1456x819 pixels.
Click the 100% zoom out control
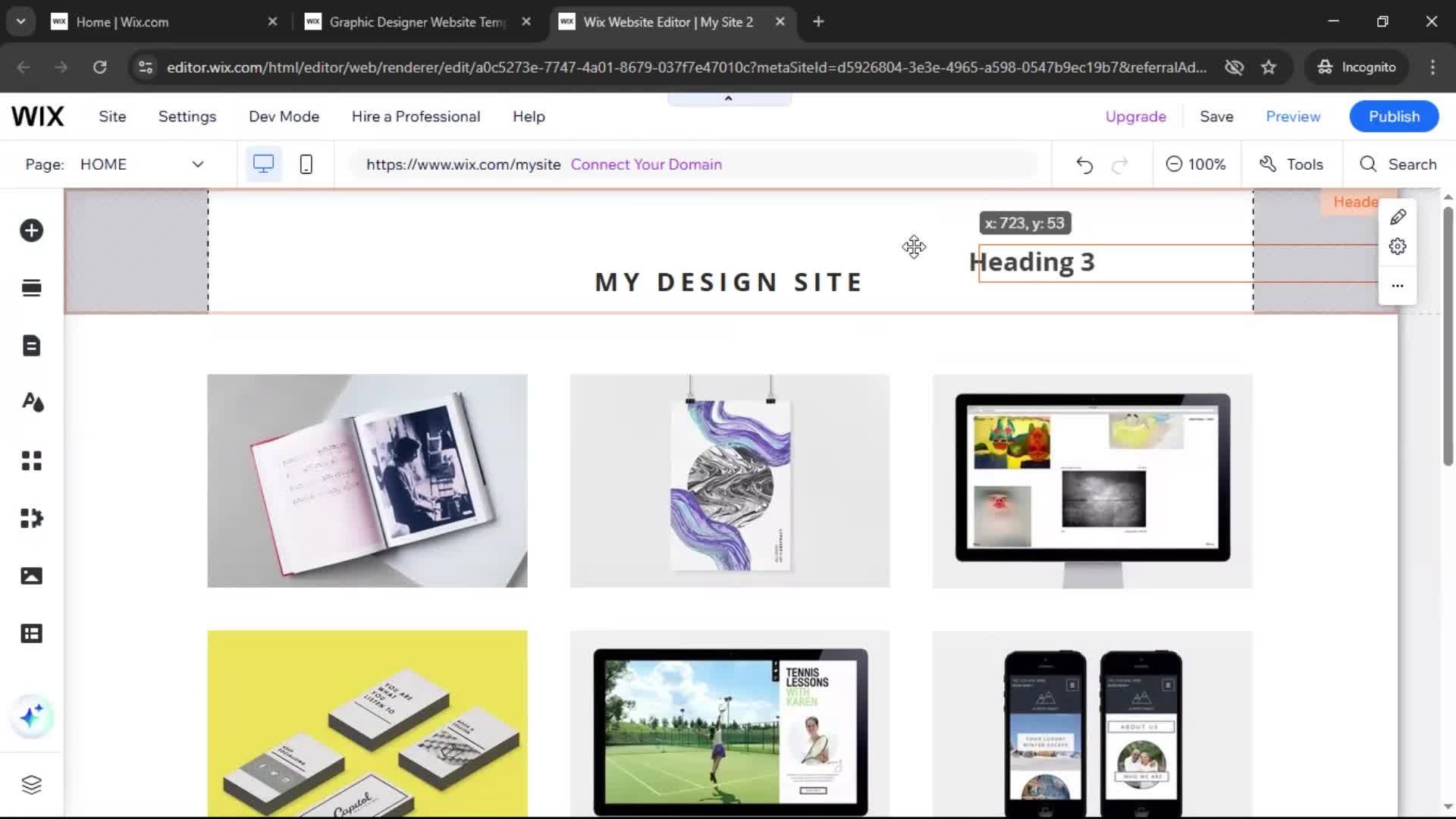coord(1196,165)
